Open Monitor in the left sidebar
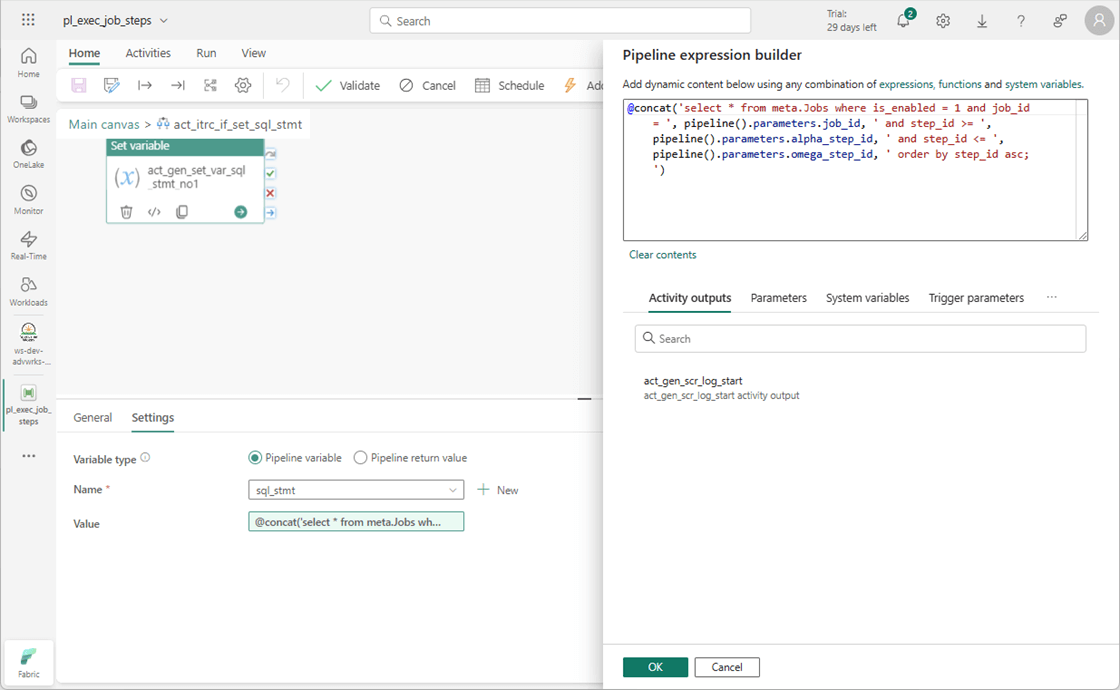The image size is (1120, 690). point(28,199)
